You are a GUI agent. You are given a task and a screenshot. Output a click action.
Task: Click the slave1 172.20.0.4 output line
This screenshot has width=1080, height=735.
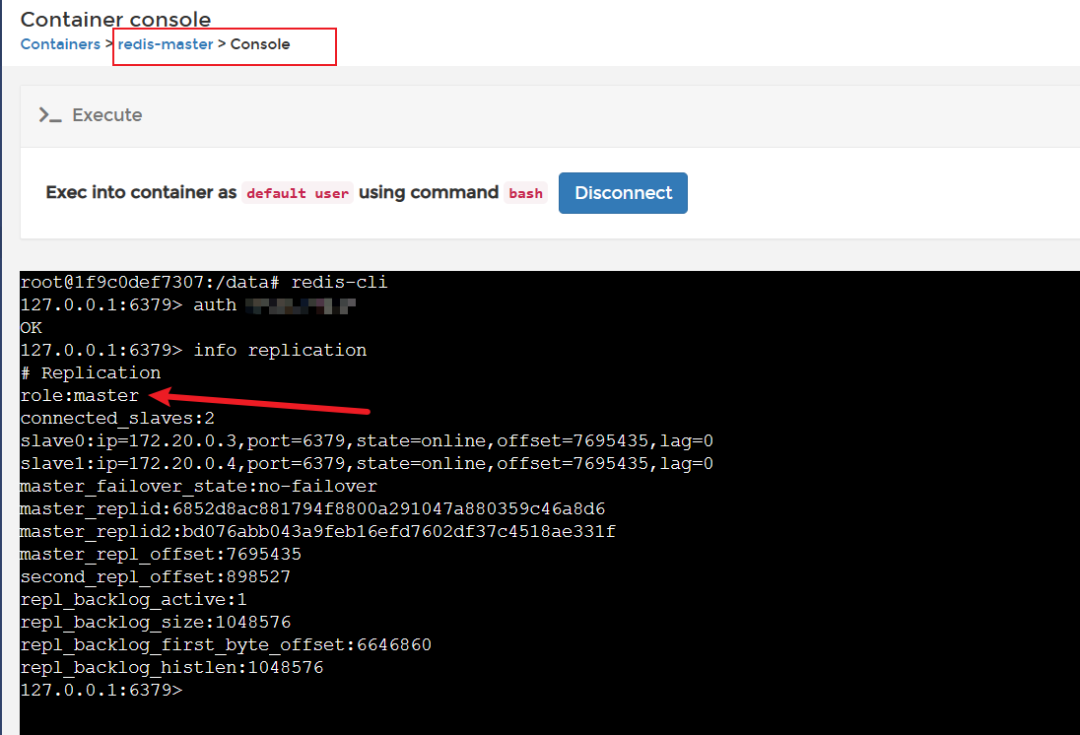[367, 464]
